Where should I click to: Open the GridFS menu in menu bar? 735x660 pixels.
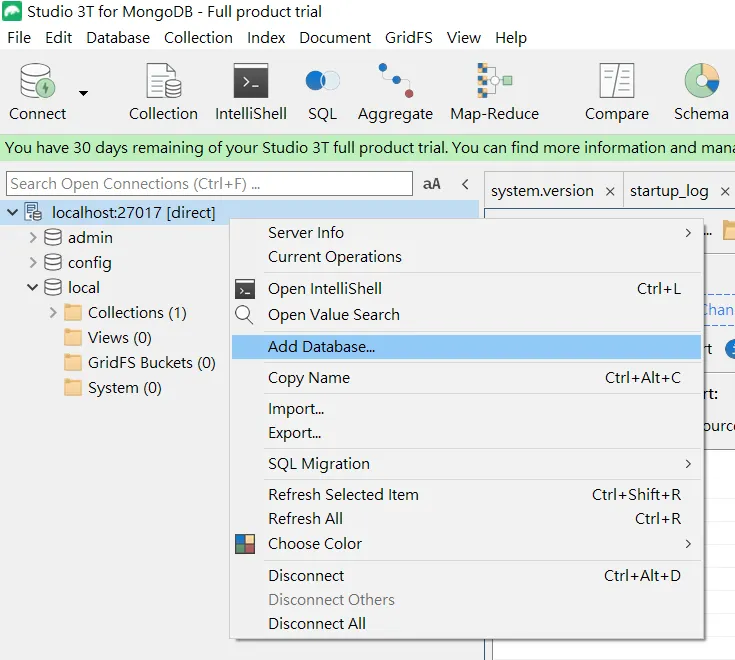(x=408, y=37)
